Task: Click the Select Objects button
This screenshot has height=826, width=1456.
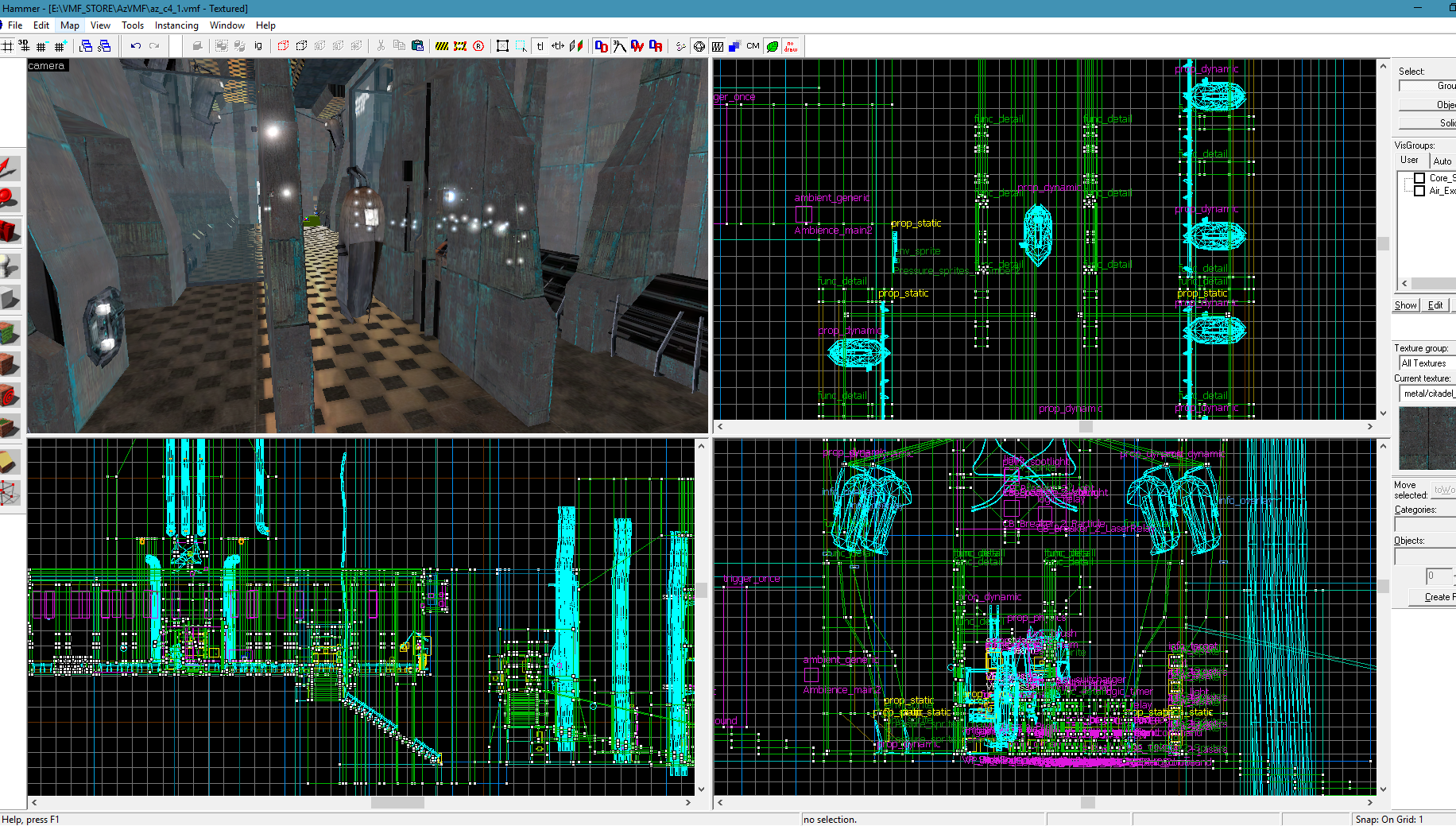Action: [1427, 105]
